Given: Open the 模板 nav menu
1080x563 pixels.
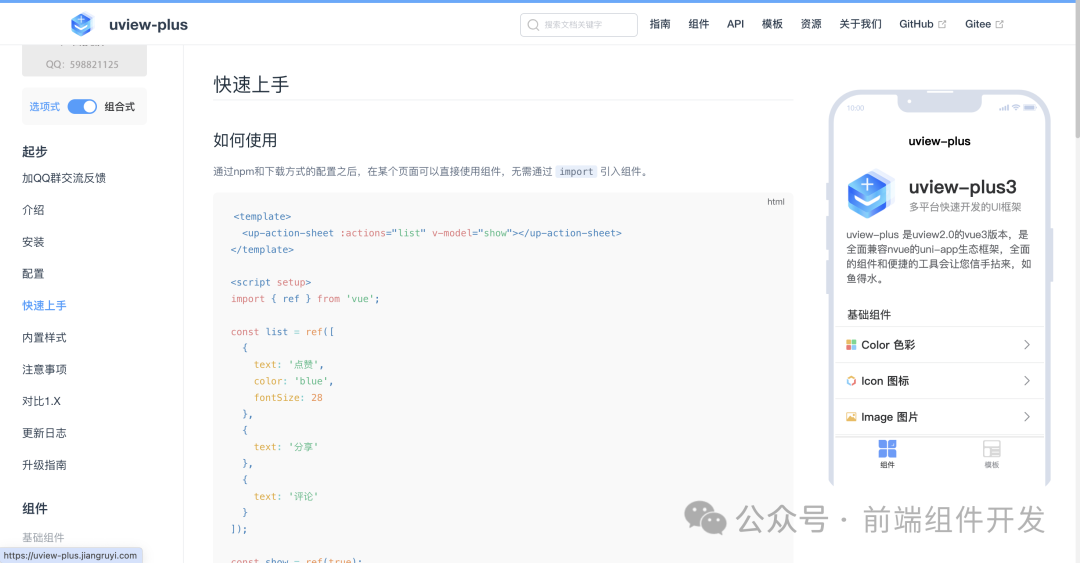Looking at the screenshot, I should (772, 24).
